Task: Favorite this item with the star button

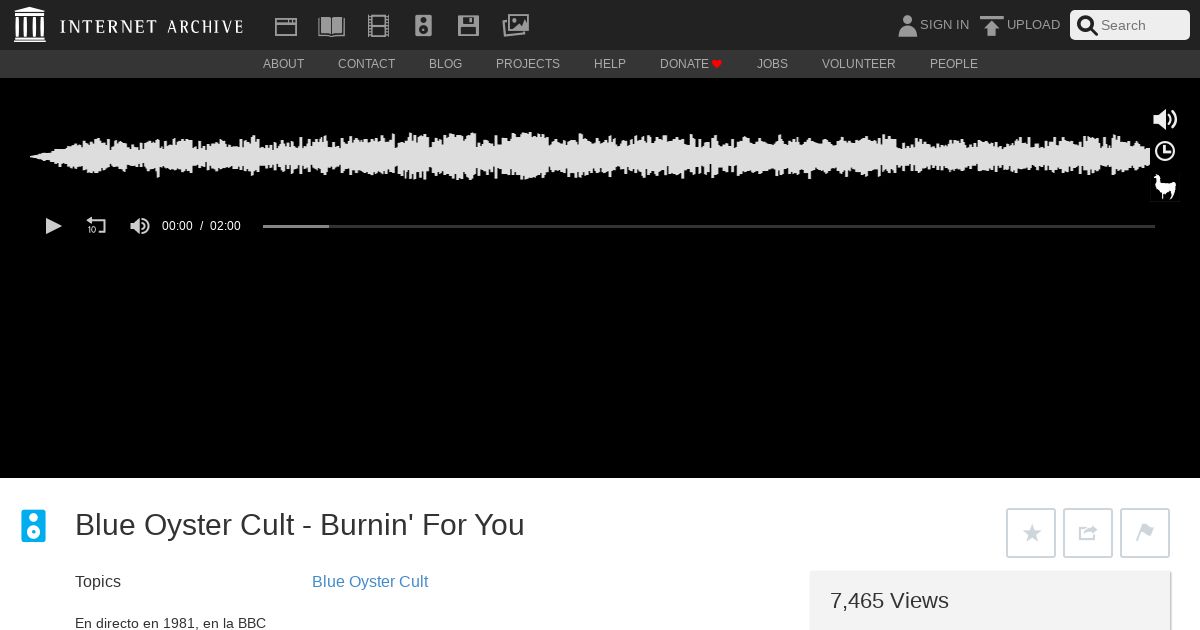Action: click(x=1031, y=533)
